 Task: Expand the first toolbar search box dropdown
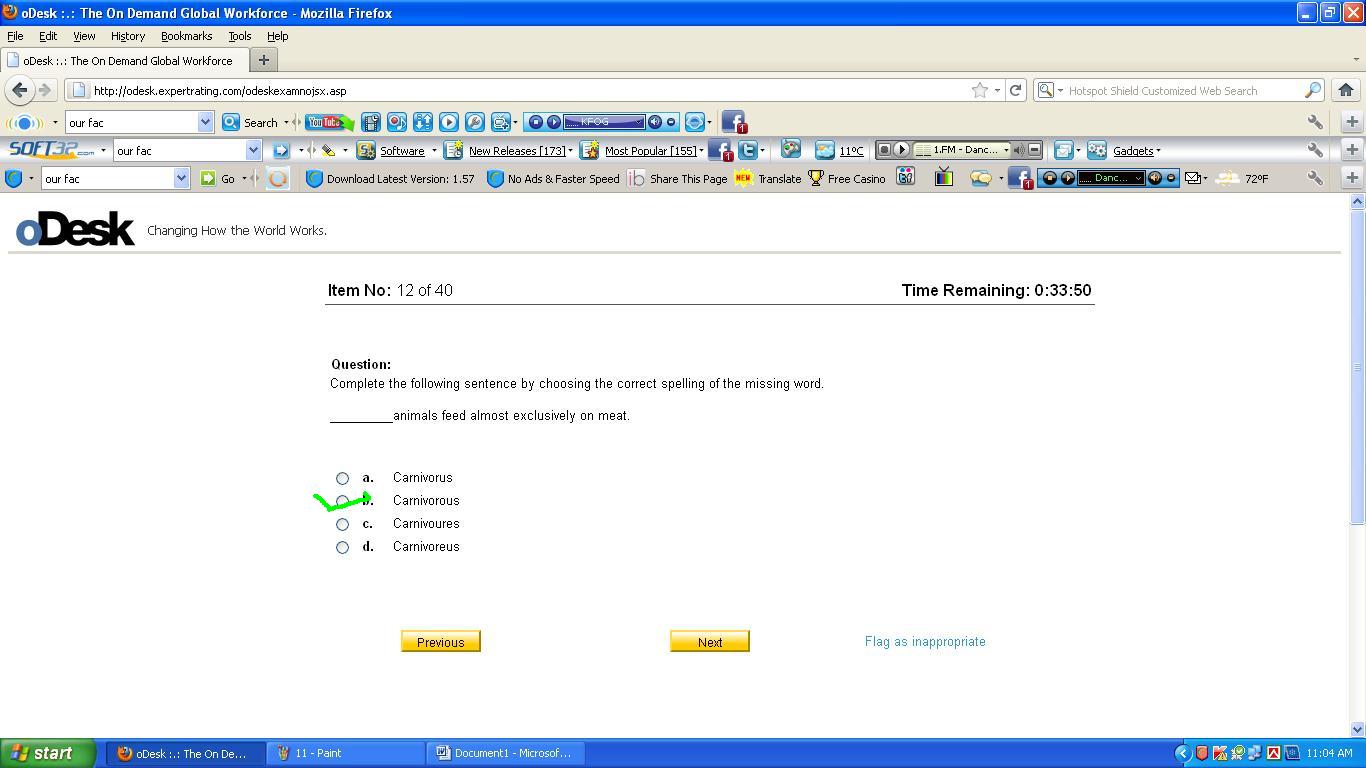click(205, 122)
